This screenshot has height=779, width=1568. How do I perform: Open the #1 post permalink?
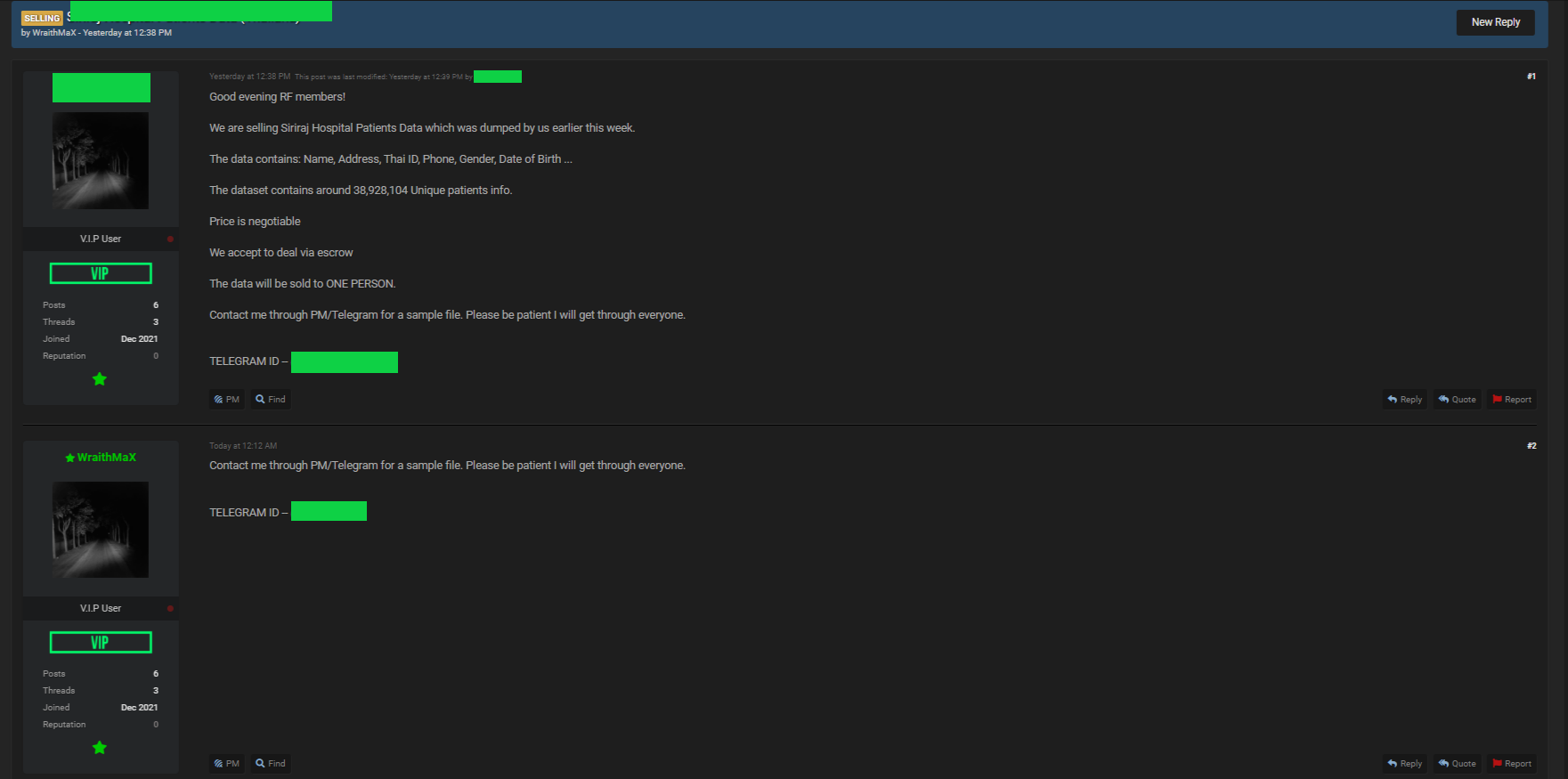(x=1531, y=77)
